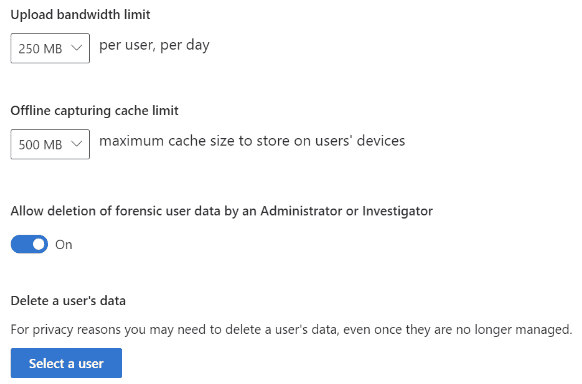Click the Select a user button

click(x=66, y=363)
